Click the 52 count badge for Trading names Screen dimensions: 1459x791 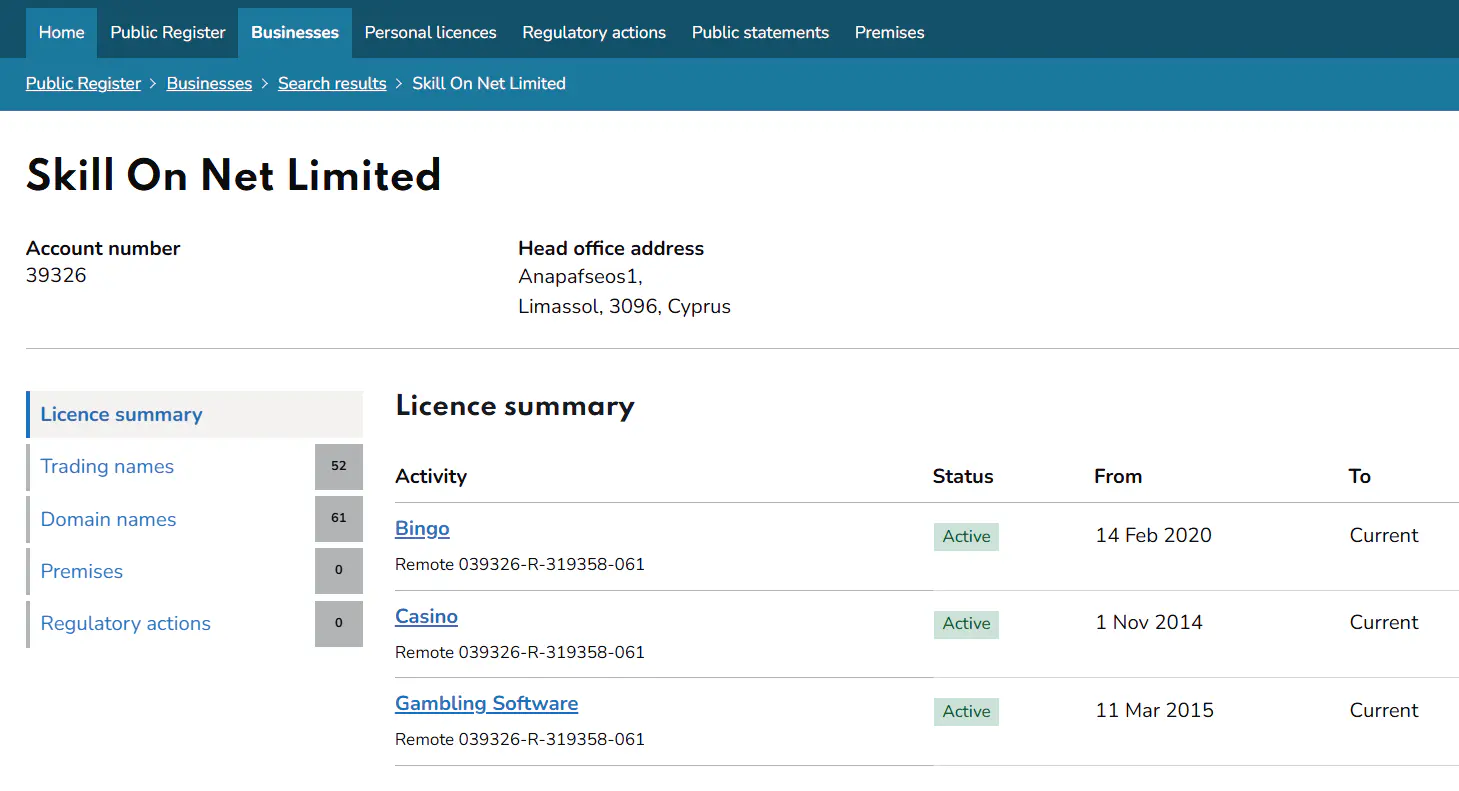339,467
